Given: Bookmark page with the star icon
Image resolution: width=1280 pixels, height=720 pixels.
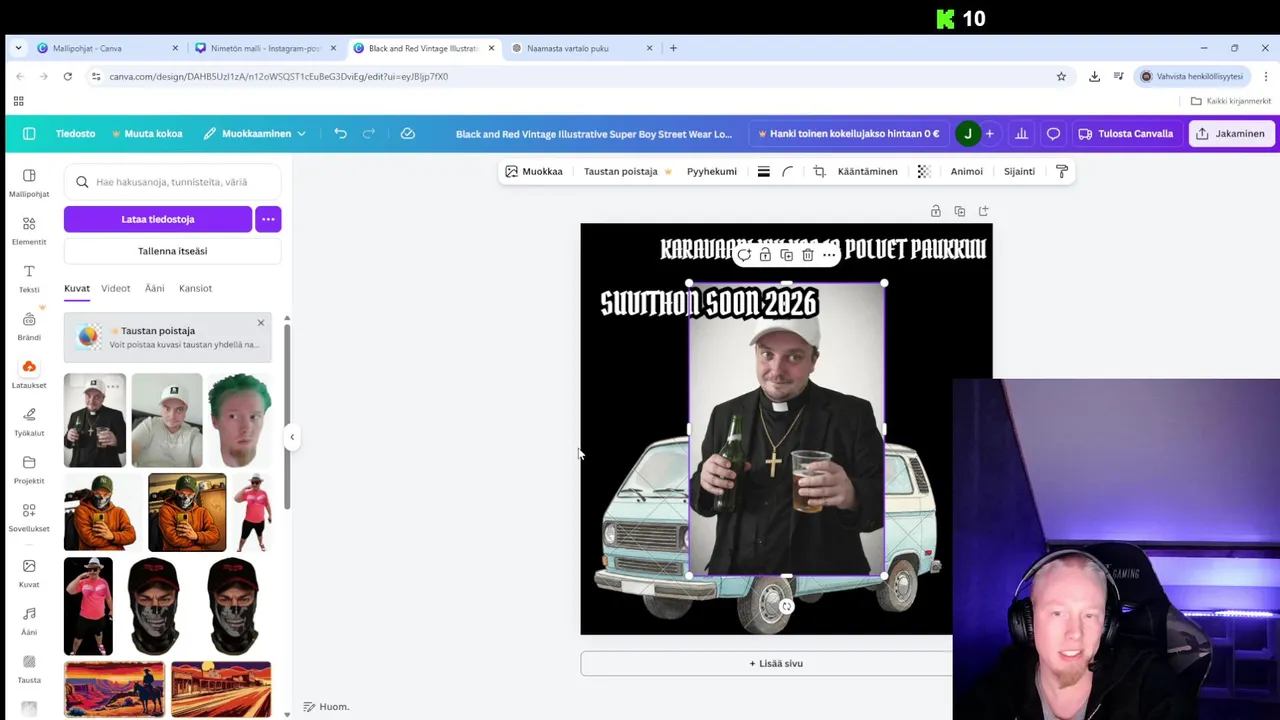Looking at the screenshot, I should pos(1061,76).
